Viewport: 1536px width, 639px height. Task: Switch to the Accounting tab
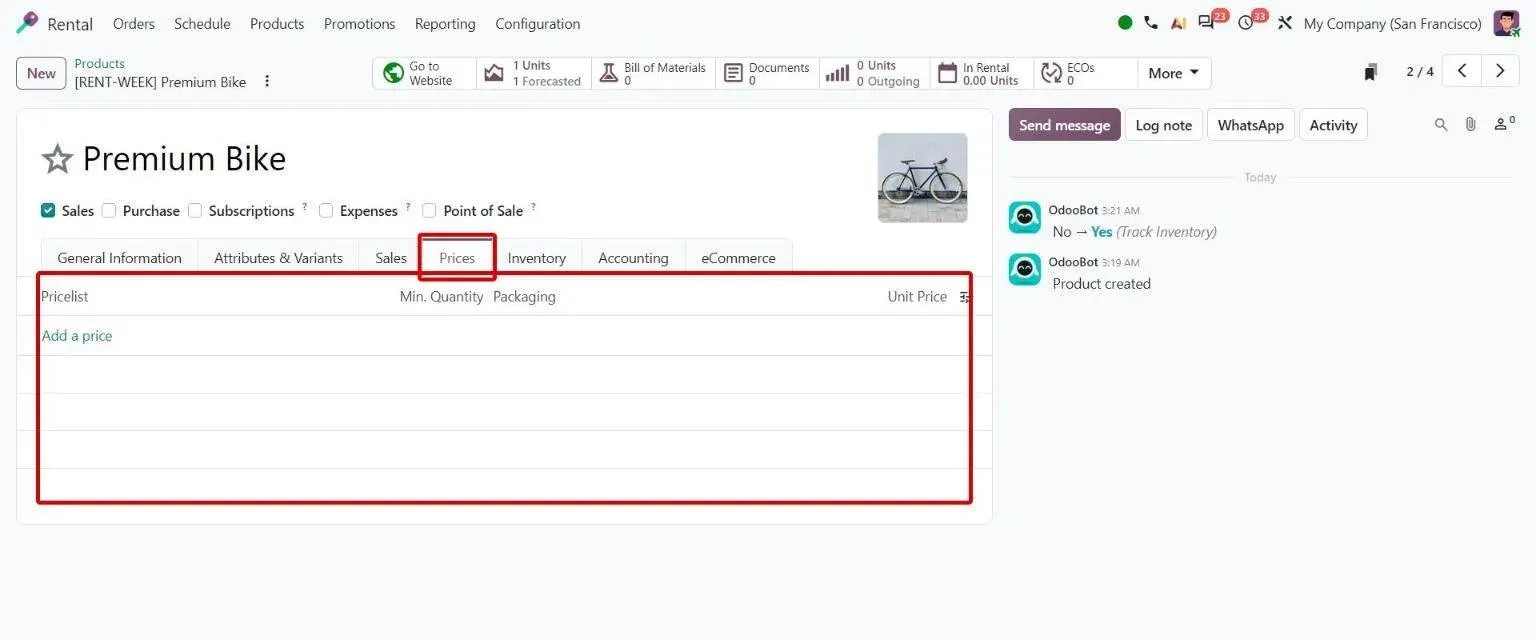point(633,258)
